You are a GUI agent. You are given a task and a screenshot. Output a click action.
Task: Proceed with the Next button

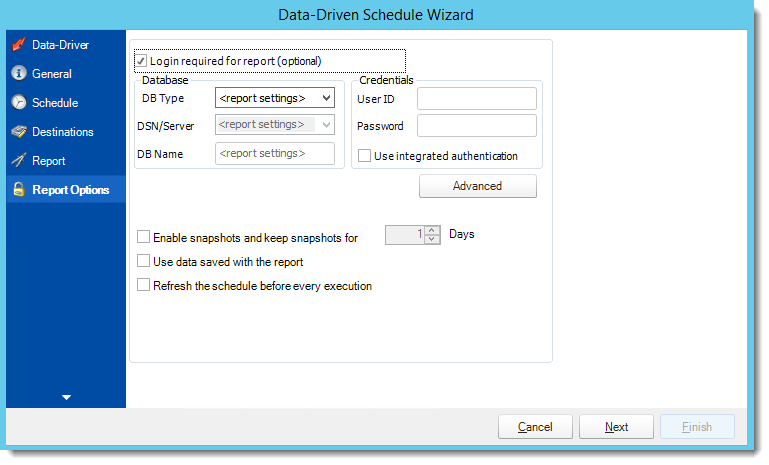[616, 427]
